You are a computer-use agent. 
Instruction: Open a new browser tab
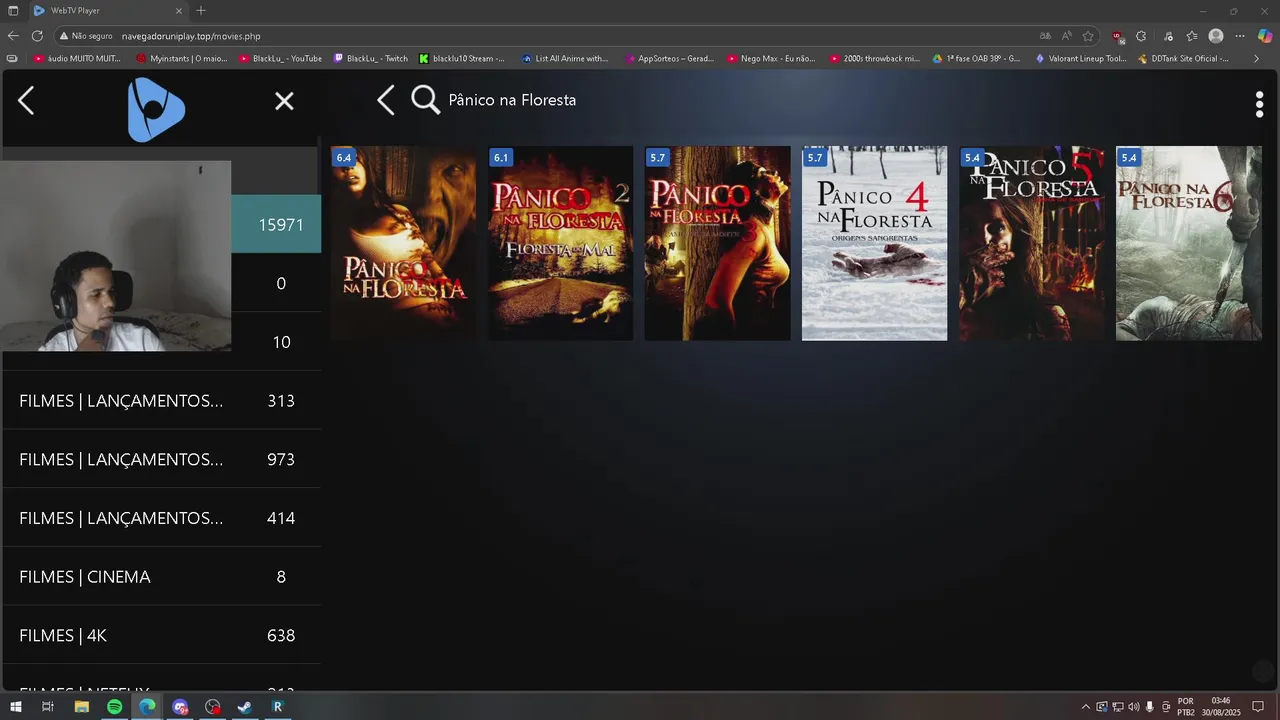201,10
